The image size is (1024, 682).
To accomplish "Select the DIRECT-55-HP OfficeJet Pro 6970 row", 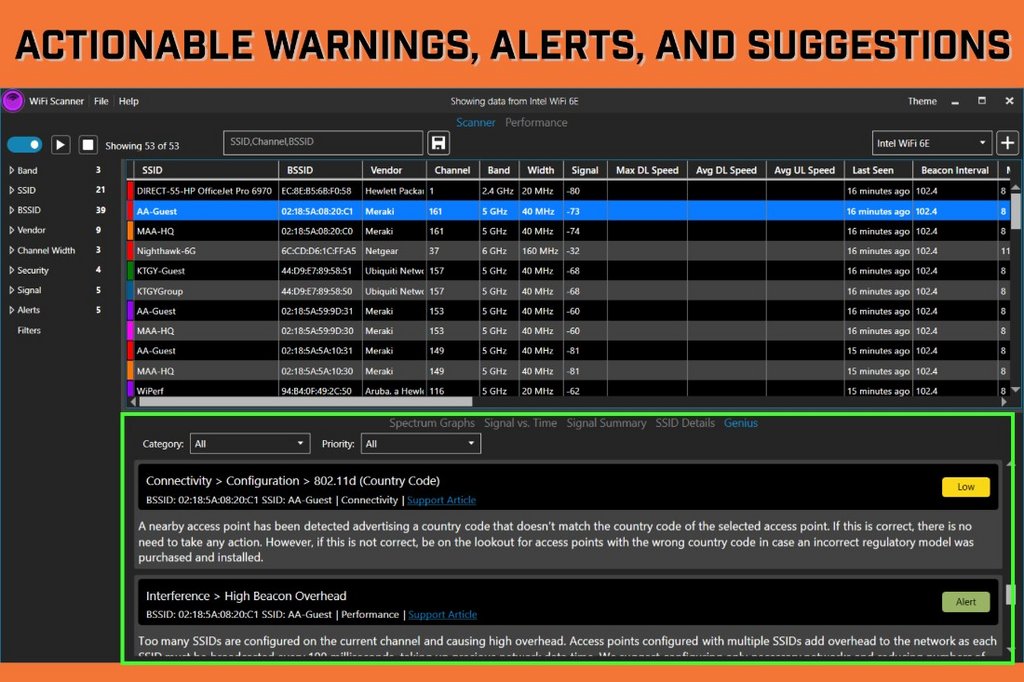I will point(568,191).
